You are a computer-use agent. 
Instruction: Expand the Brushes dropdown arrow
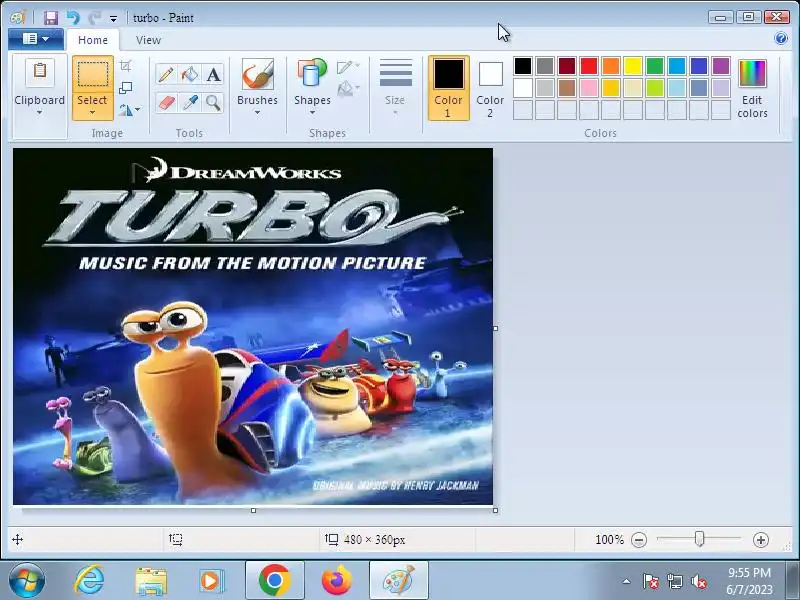[x=257, y=113]
